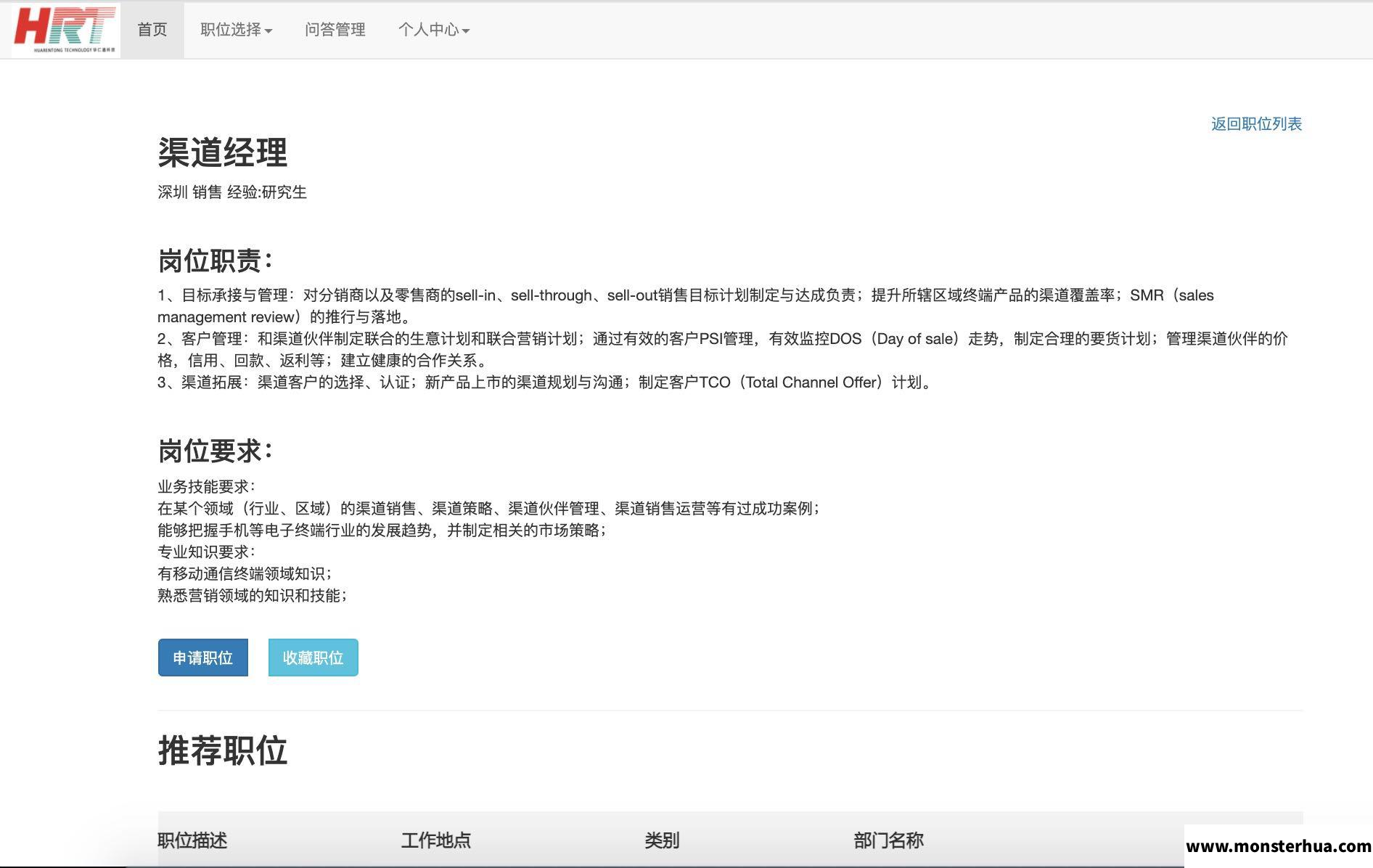
Task: Click the 岗位要求 heading
Action: click(x=216, y=451)
